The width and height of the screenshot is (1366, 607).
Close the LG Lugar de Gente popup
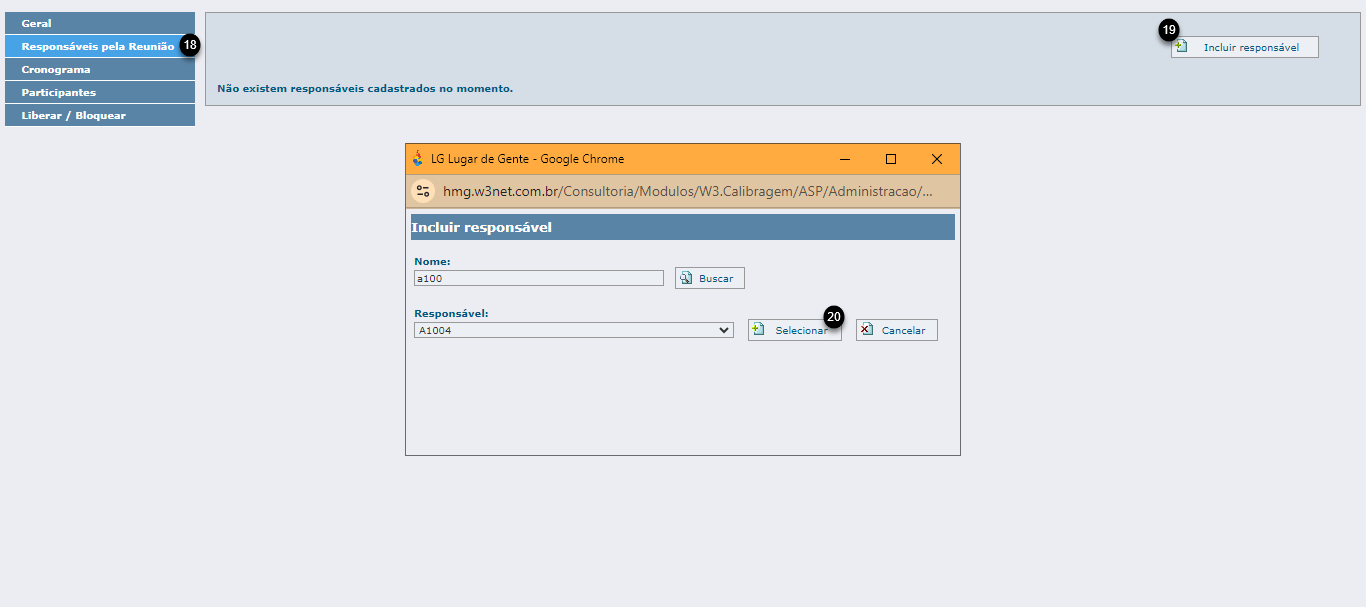click(x=937, y=159)
